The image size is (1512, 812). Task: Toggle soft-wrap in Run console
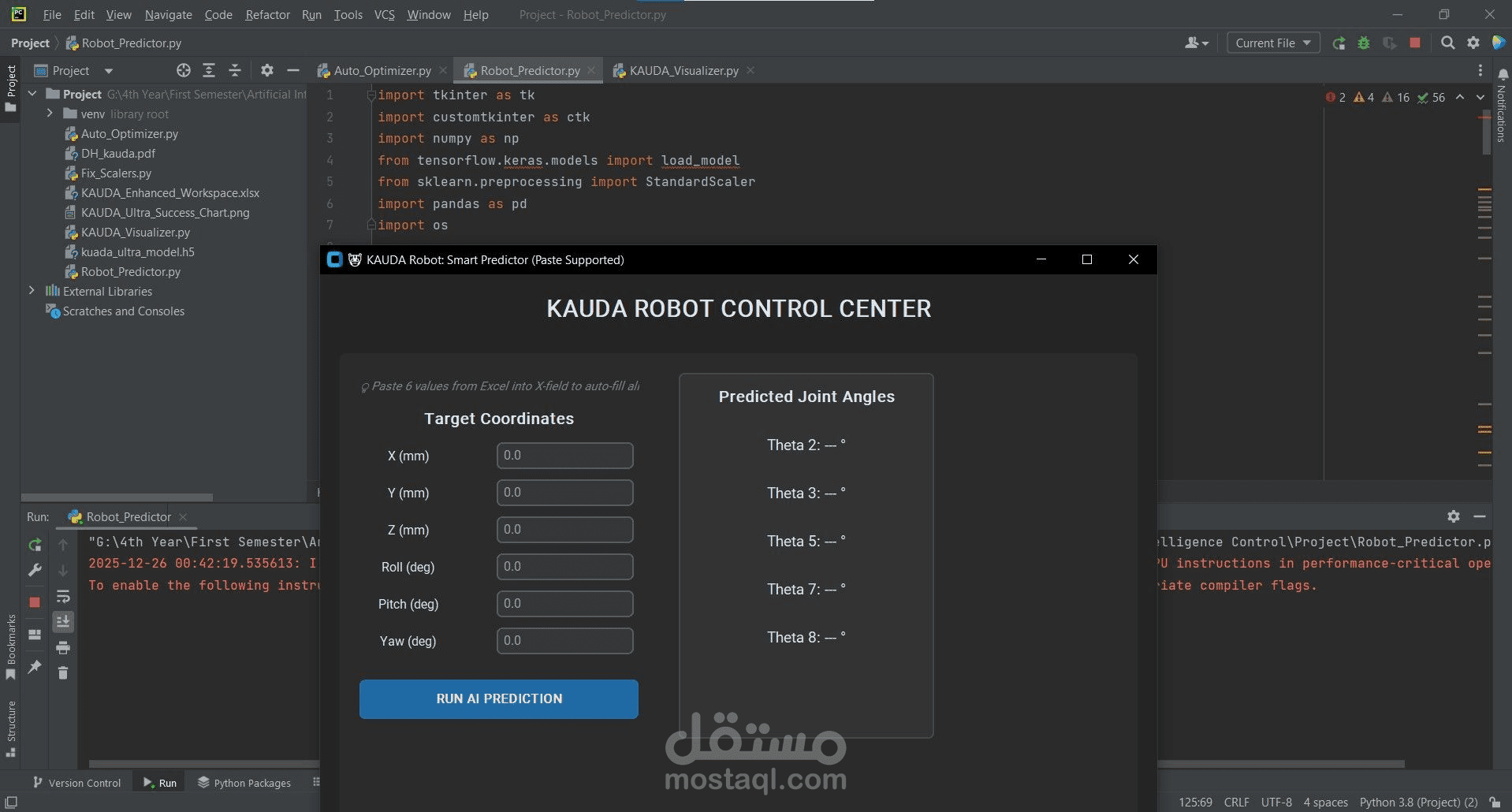(63, 597)
